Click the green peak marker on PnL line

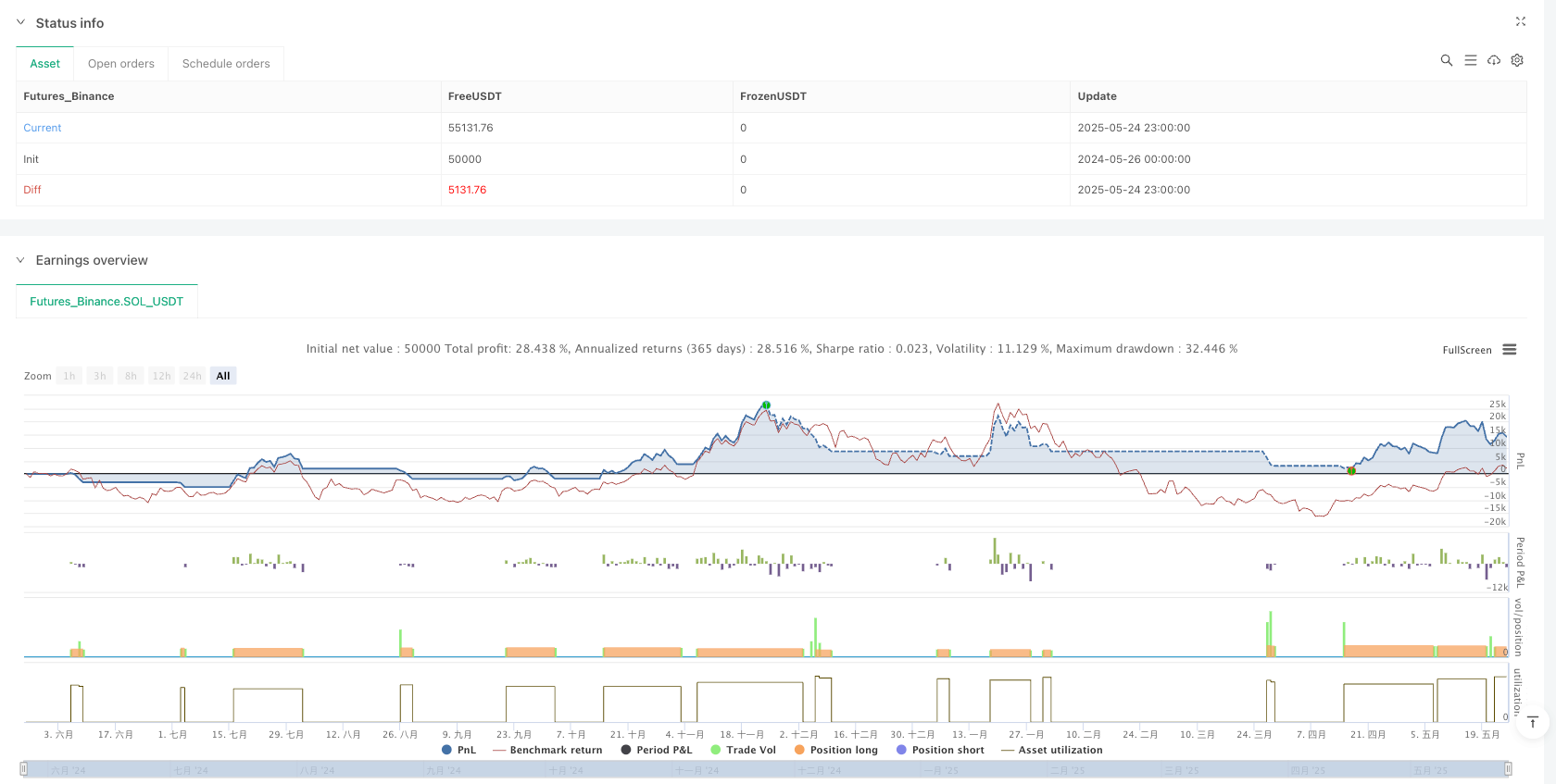click(x=766, y=405)
